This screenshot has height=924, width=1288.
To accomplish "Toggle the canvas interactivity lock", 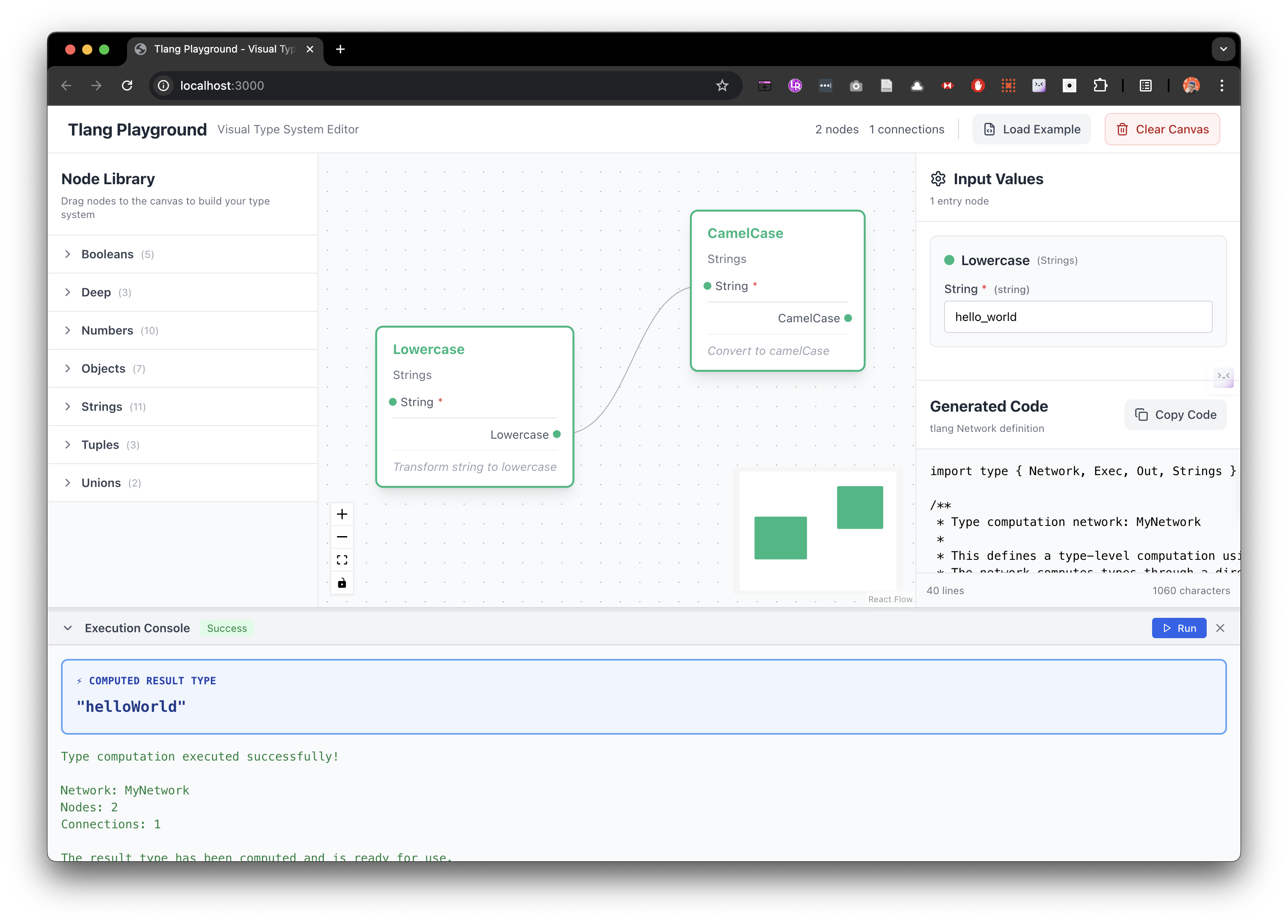I will pyautogui.click(x=342, y=583).
